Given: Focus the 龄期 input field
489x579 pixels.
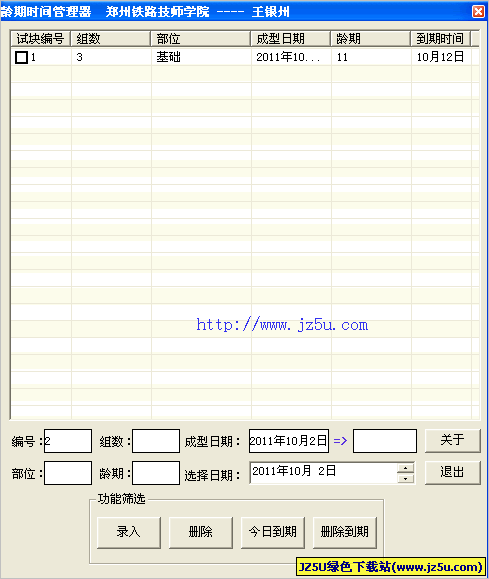Looking at the screenshot, I should pyautogui.click(x=156, y=473).
